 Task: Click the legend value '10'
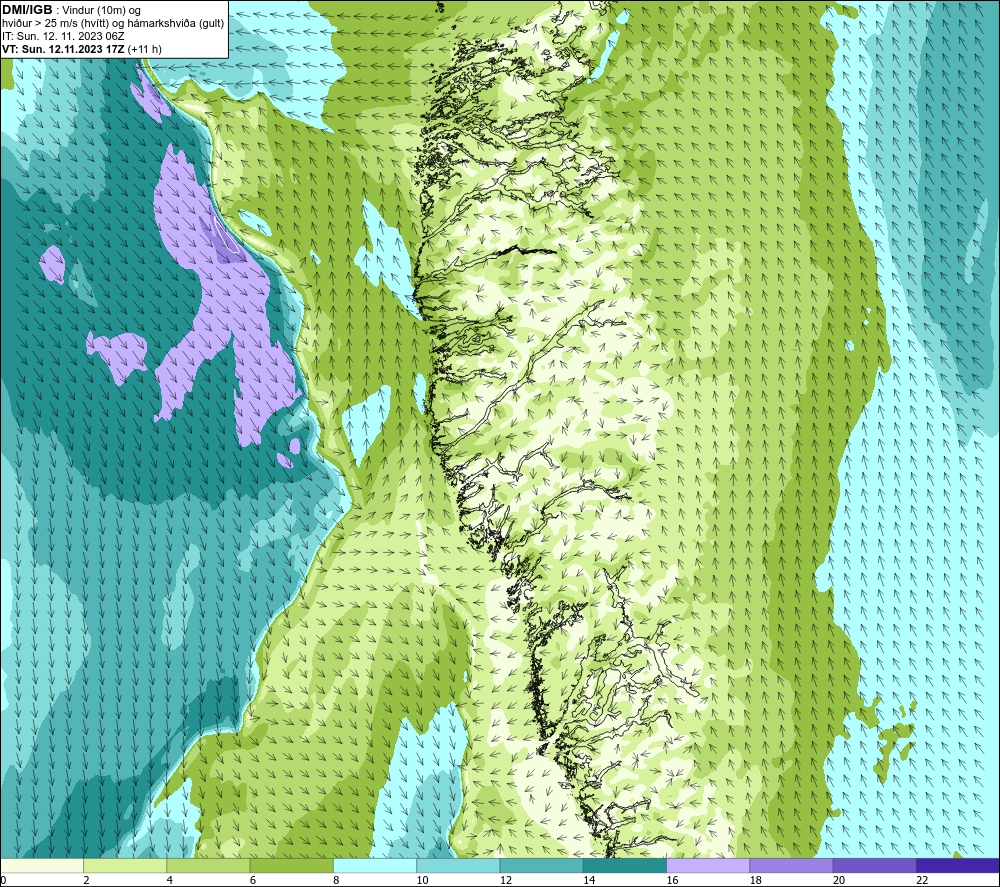422,881
